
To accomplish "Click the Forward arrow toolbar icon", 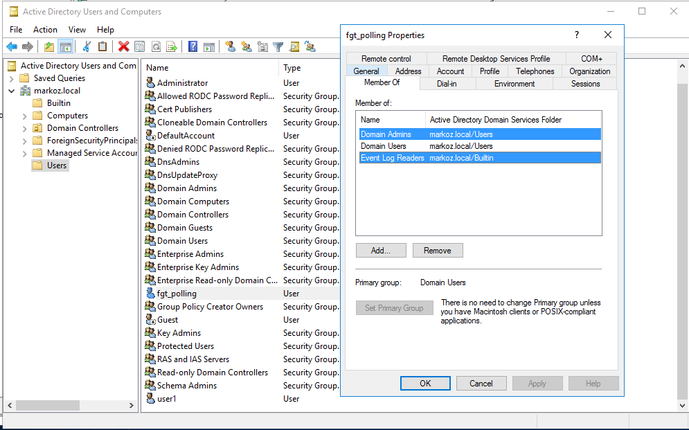I will pos(27,47).
